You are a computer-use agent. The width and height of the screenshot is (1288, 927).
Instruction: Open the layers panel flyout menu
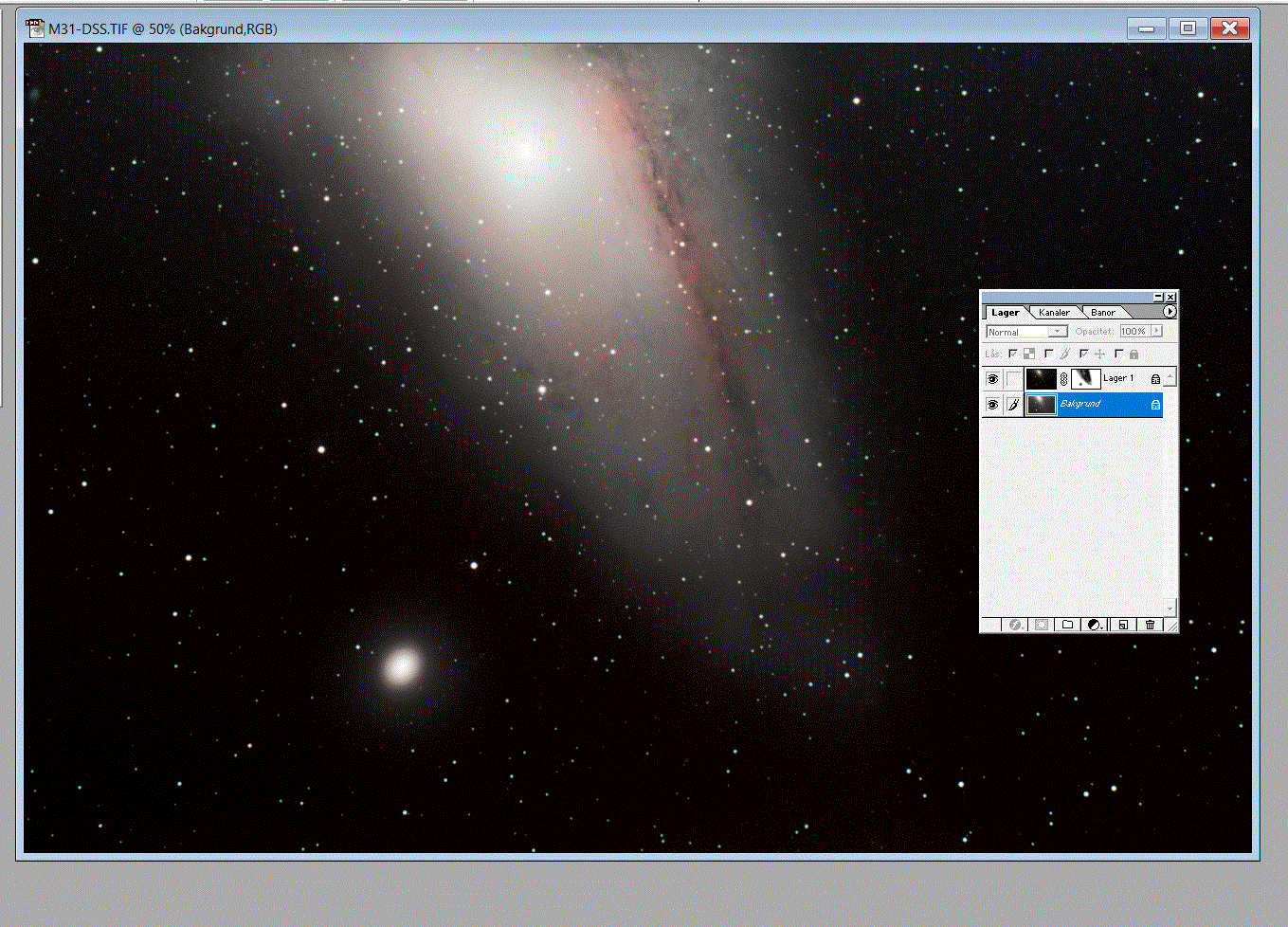[x=1170, y=312]
